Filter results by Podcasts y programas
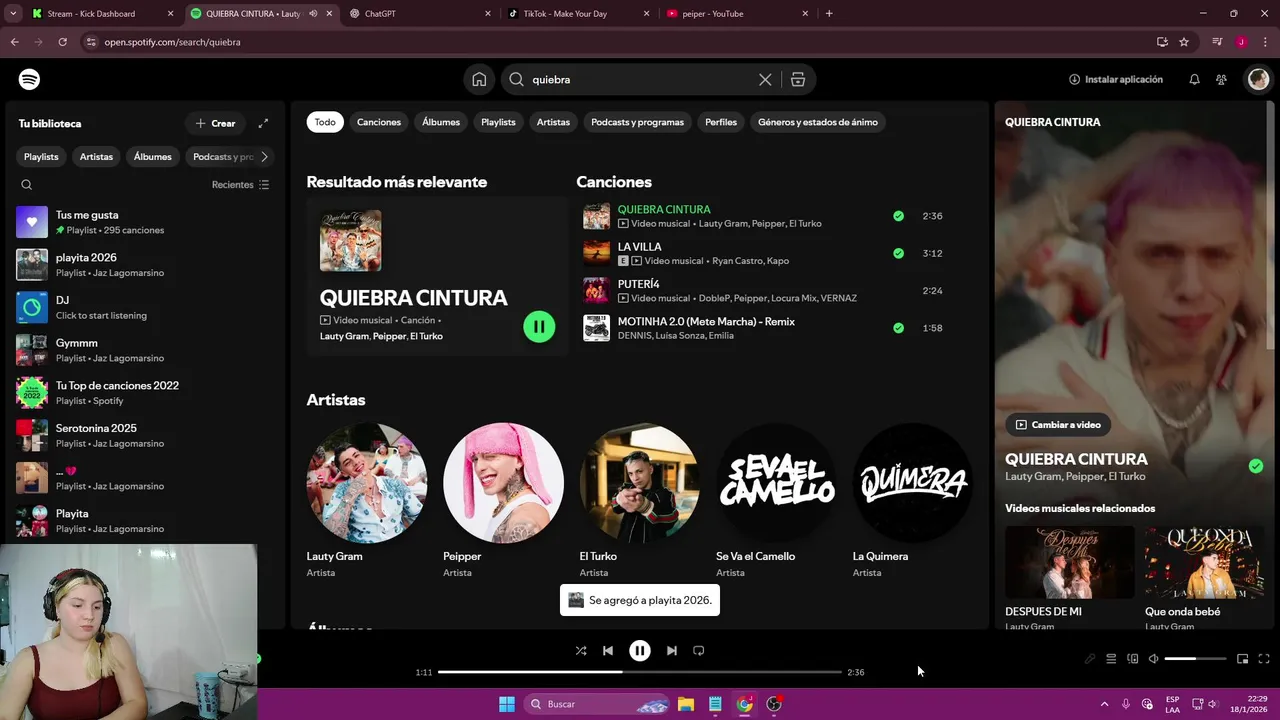This screenshot has height=720, width=1280. (x=637, y=122)
